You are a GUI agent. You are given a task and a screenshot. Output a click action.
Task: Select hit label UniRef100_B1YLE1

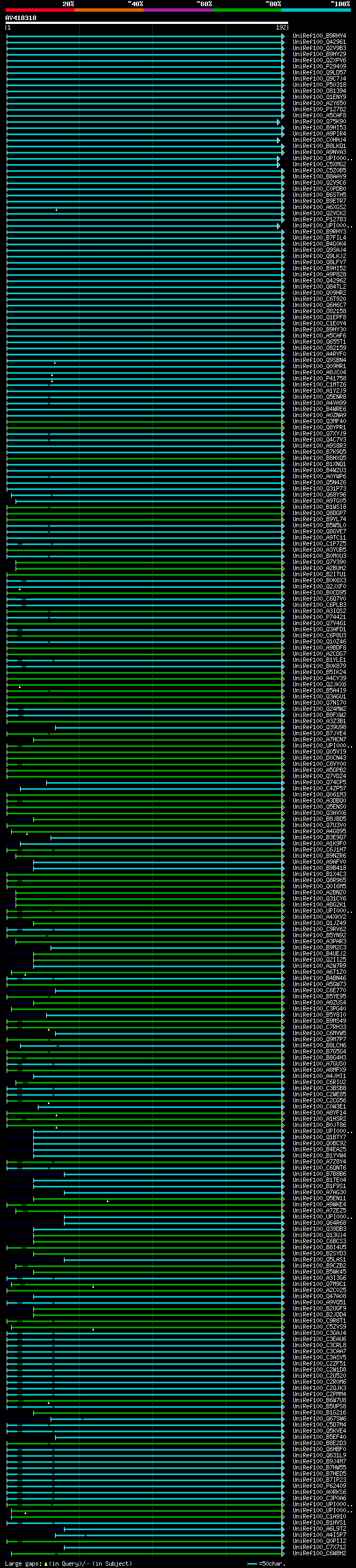[319, 660]
